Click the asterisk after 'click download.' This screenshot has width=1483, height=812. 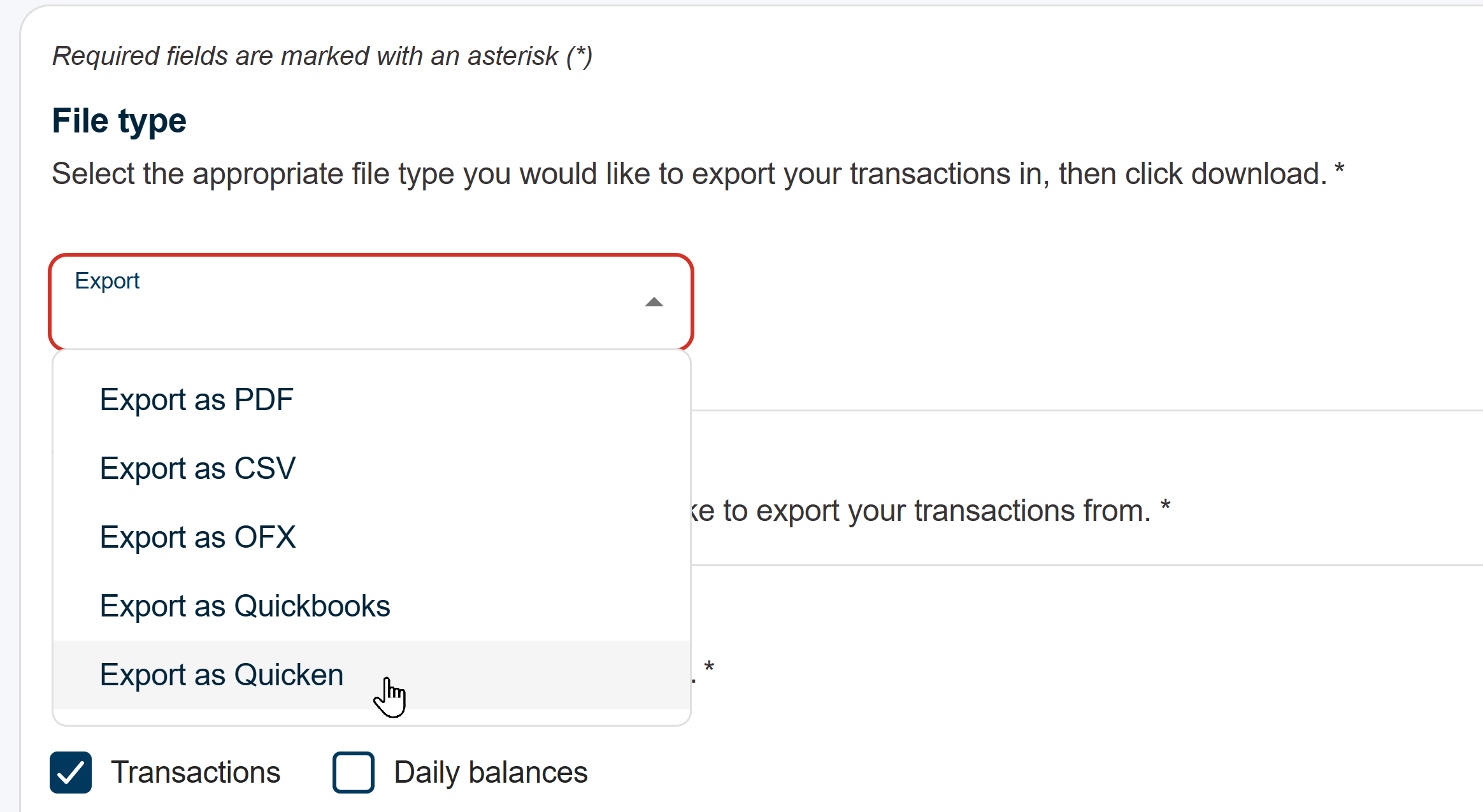pos(1339,169)
